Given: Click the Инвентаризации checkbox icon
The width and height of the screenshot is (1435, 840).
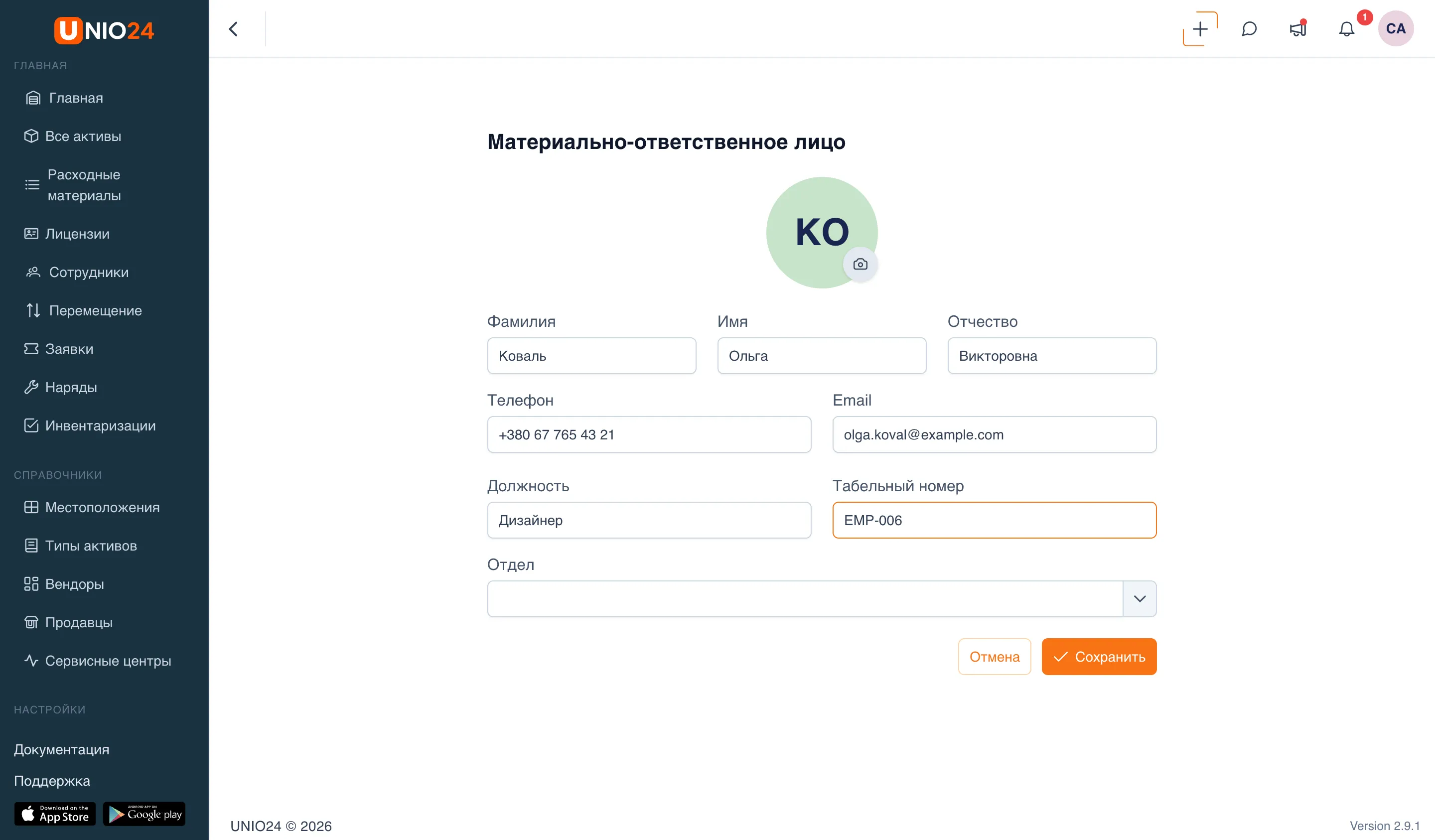Looking at the screenshot, I should (31, 425).
